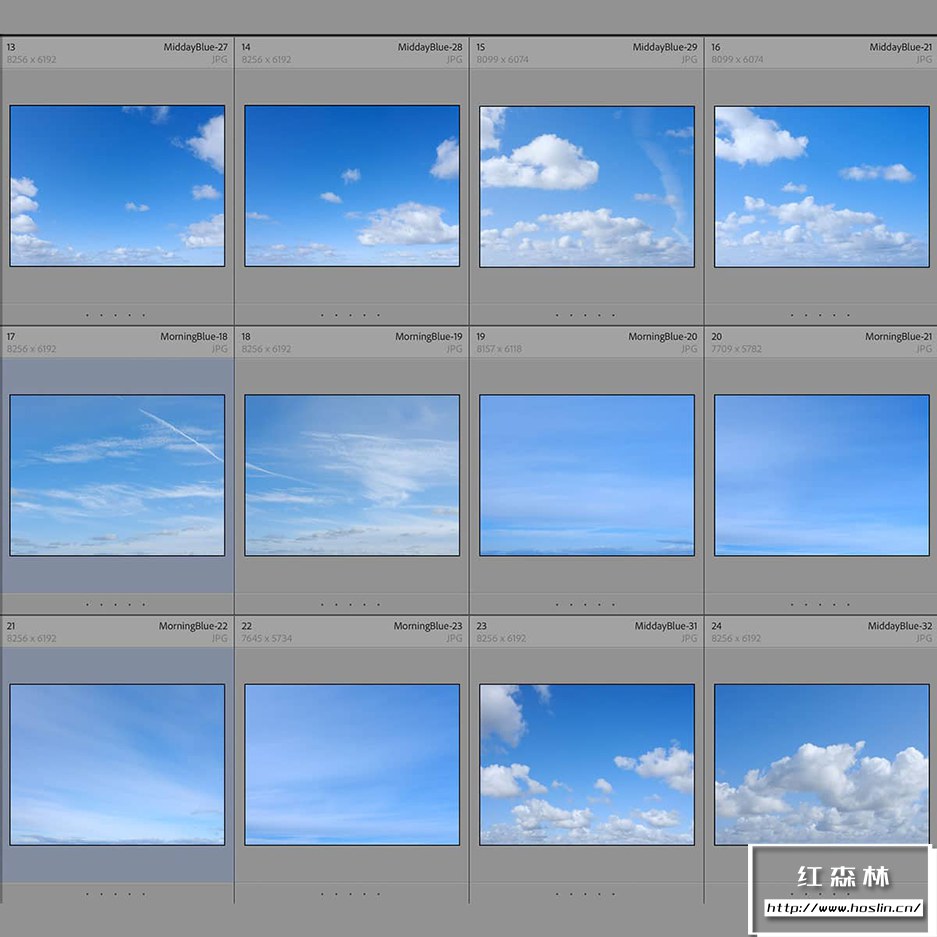Viewport: 937px width, 937px height.
Task: Click index number 23 in grid cell
Action: [x=482, y=626]
